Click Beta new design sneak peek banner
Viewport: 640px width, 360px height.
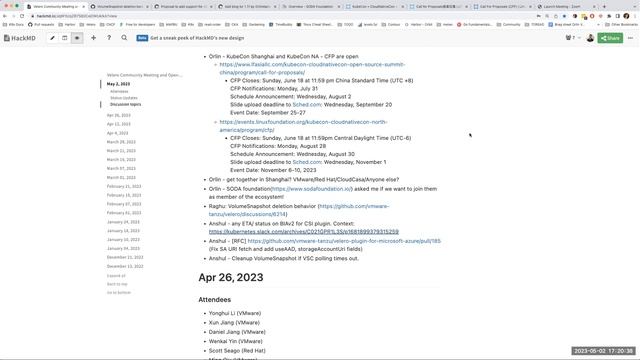click(x=190, y=38)
